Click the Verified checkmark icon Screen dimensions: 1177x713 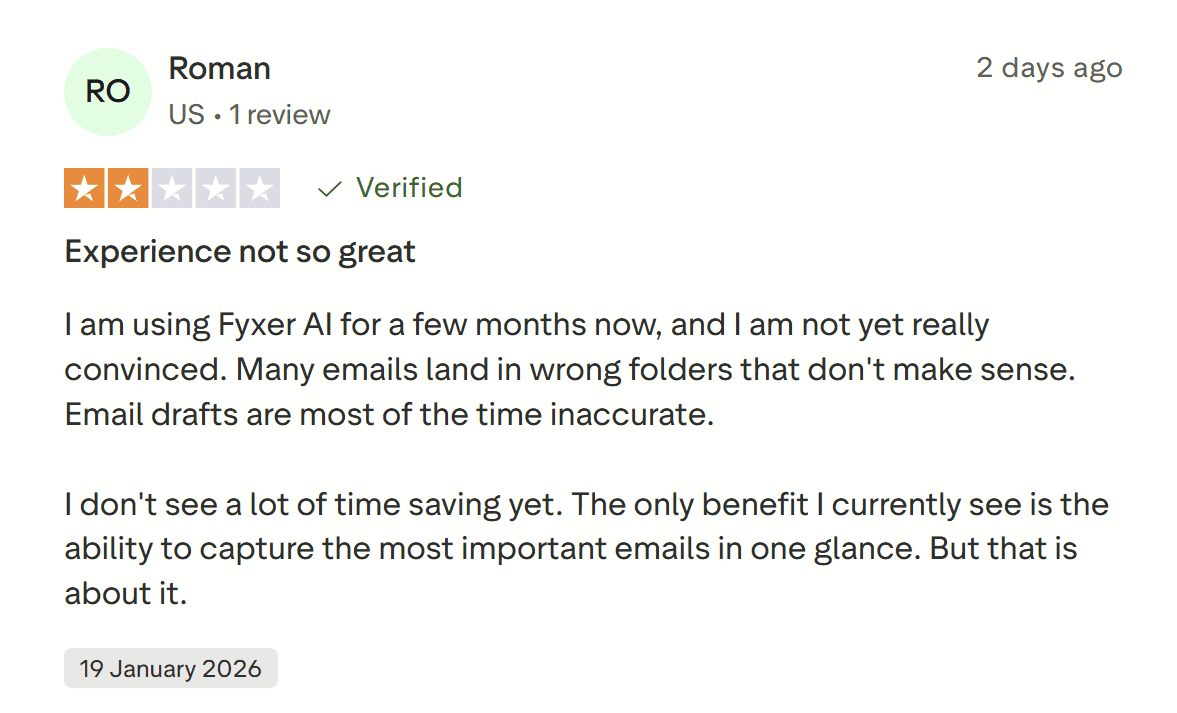click(330, 189)
